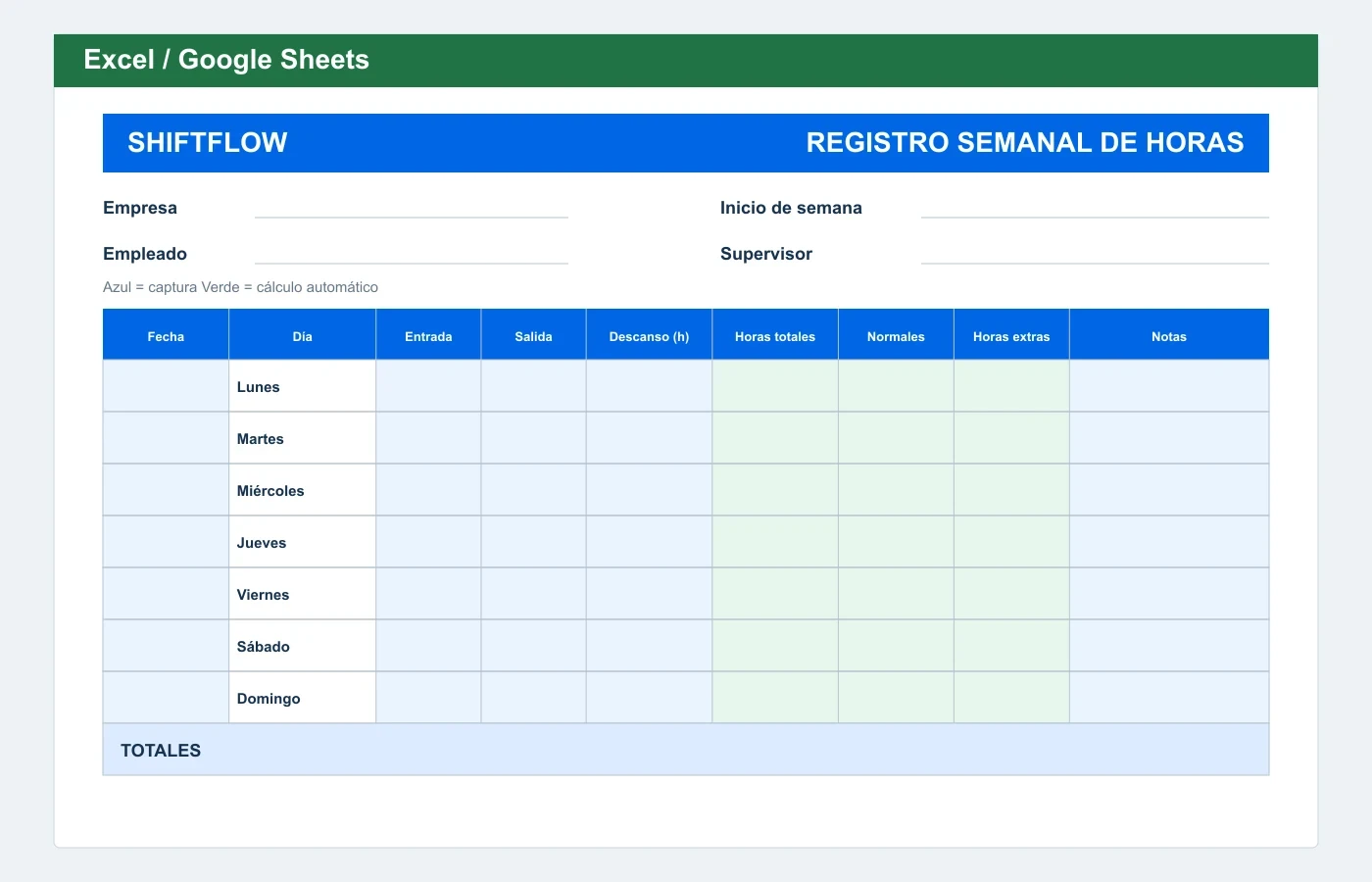Click the Viernes day cell

point(303,594)
